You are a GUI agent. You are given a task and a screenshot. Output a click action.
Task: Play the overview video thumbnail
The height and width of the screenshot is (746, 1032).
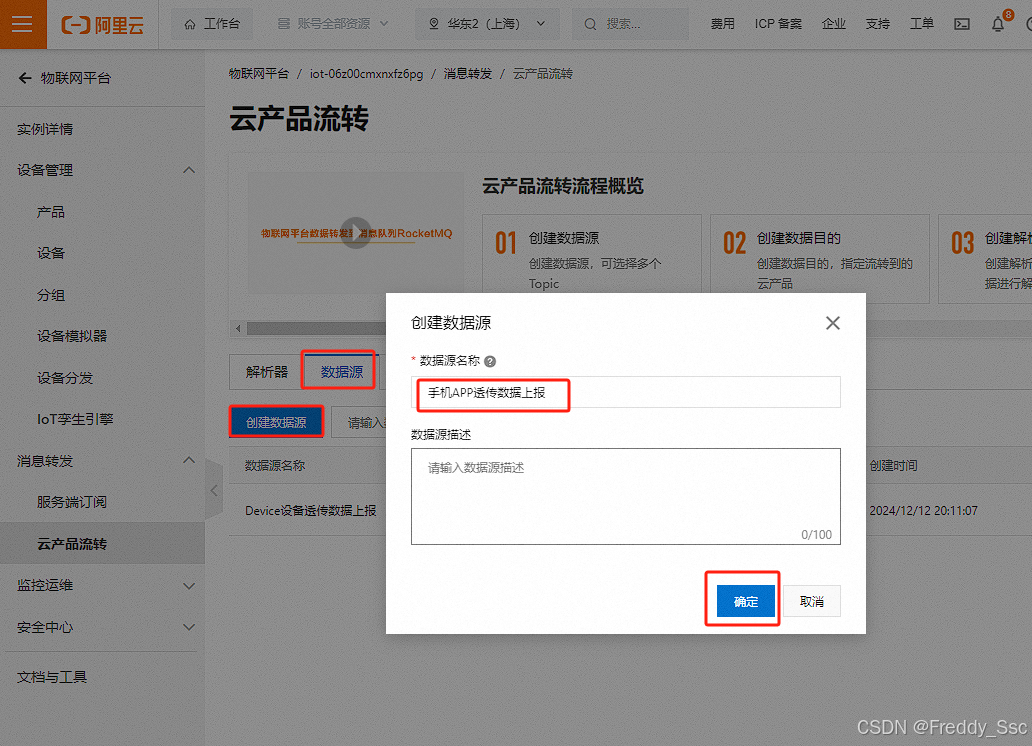(x=356, y=232)
